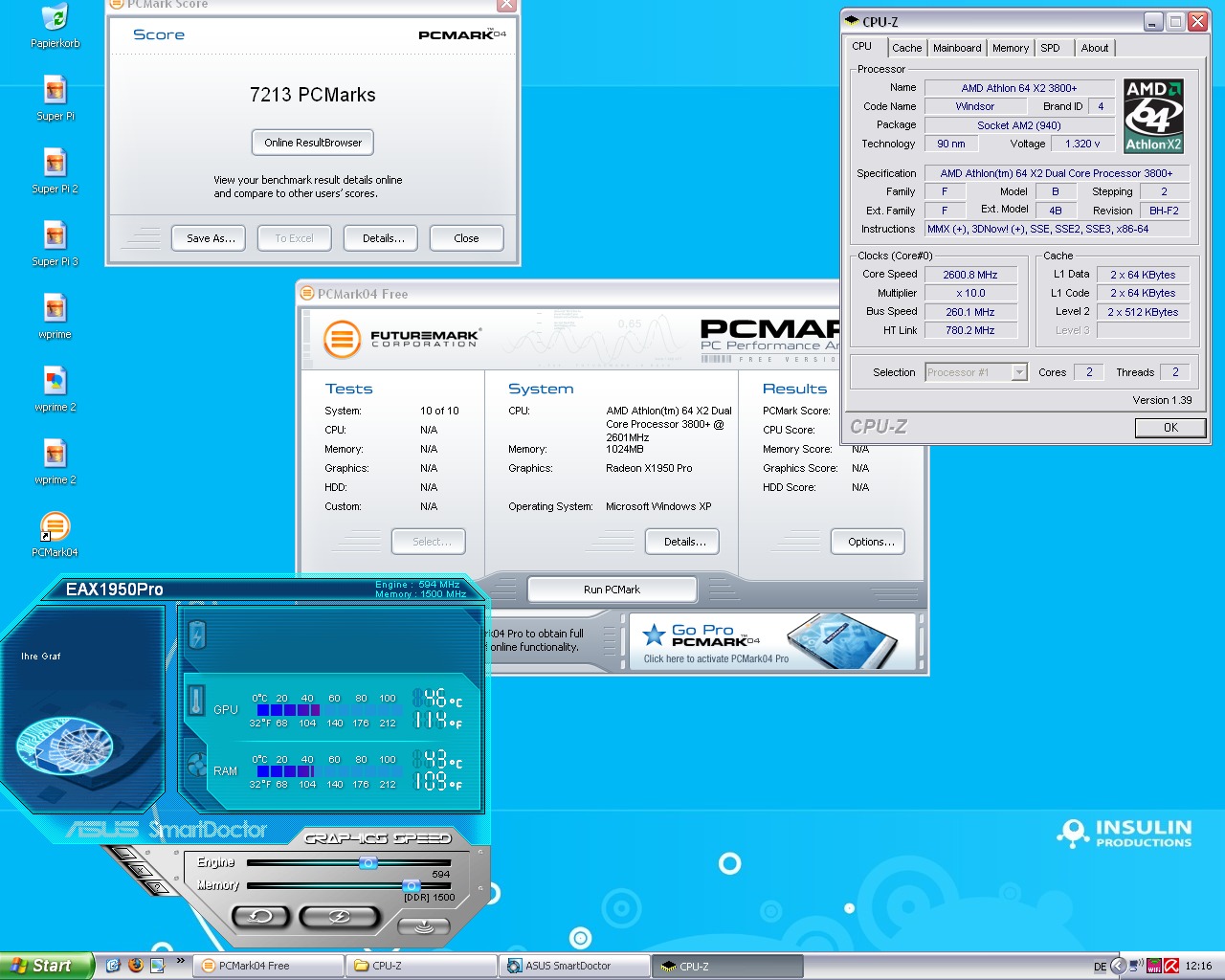Click Go Pro PCMark04 activation banner
1225x980 pixels.
[771, 641]
